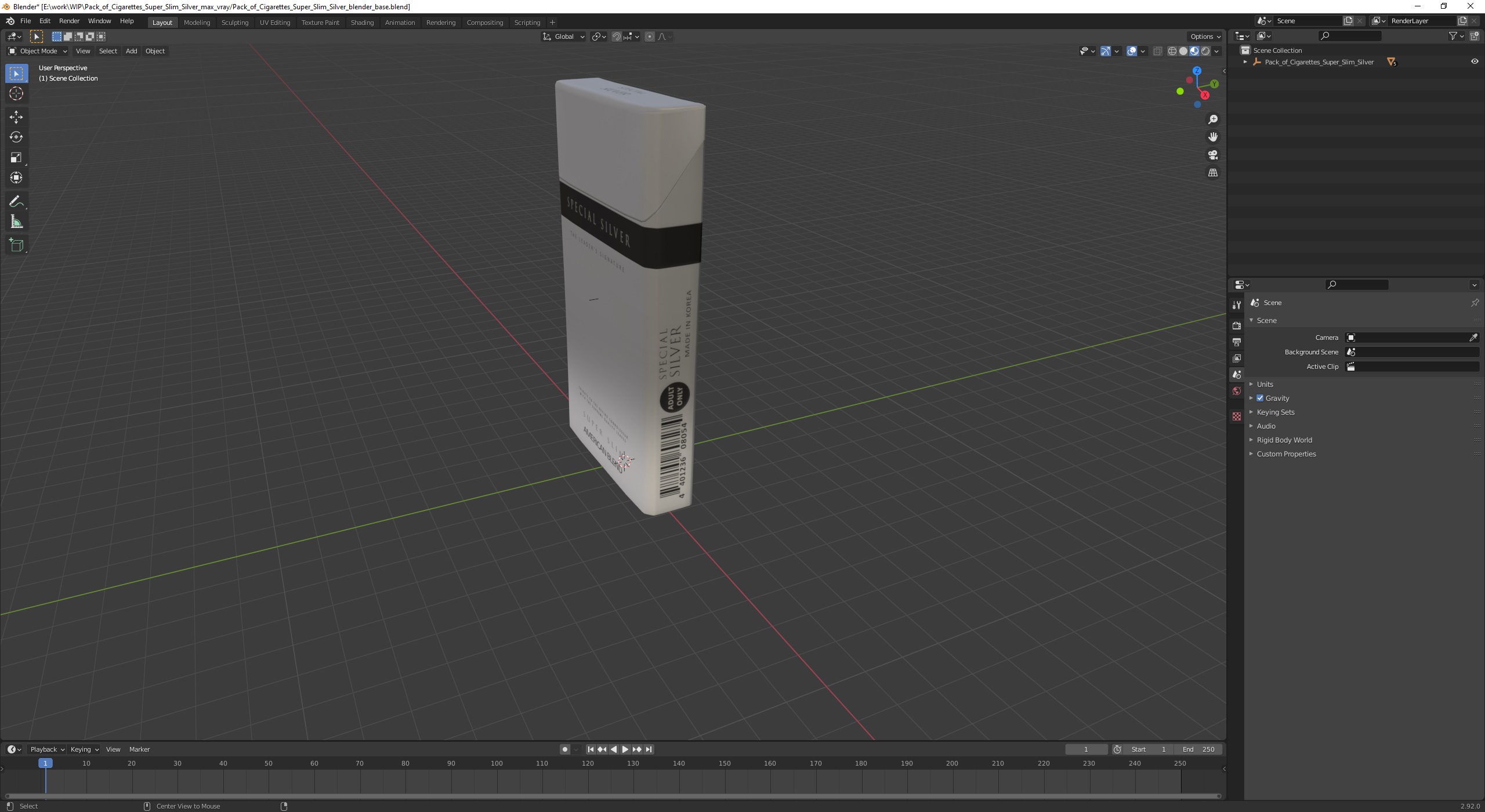
Task: Open the Scene properties tab
Action: click(1237, 375)
